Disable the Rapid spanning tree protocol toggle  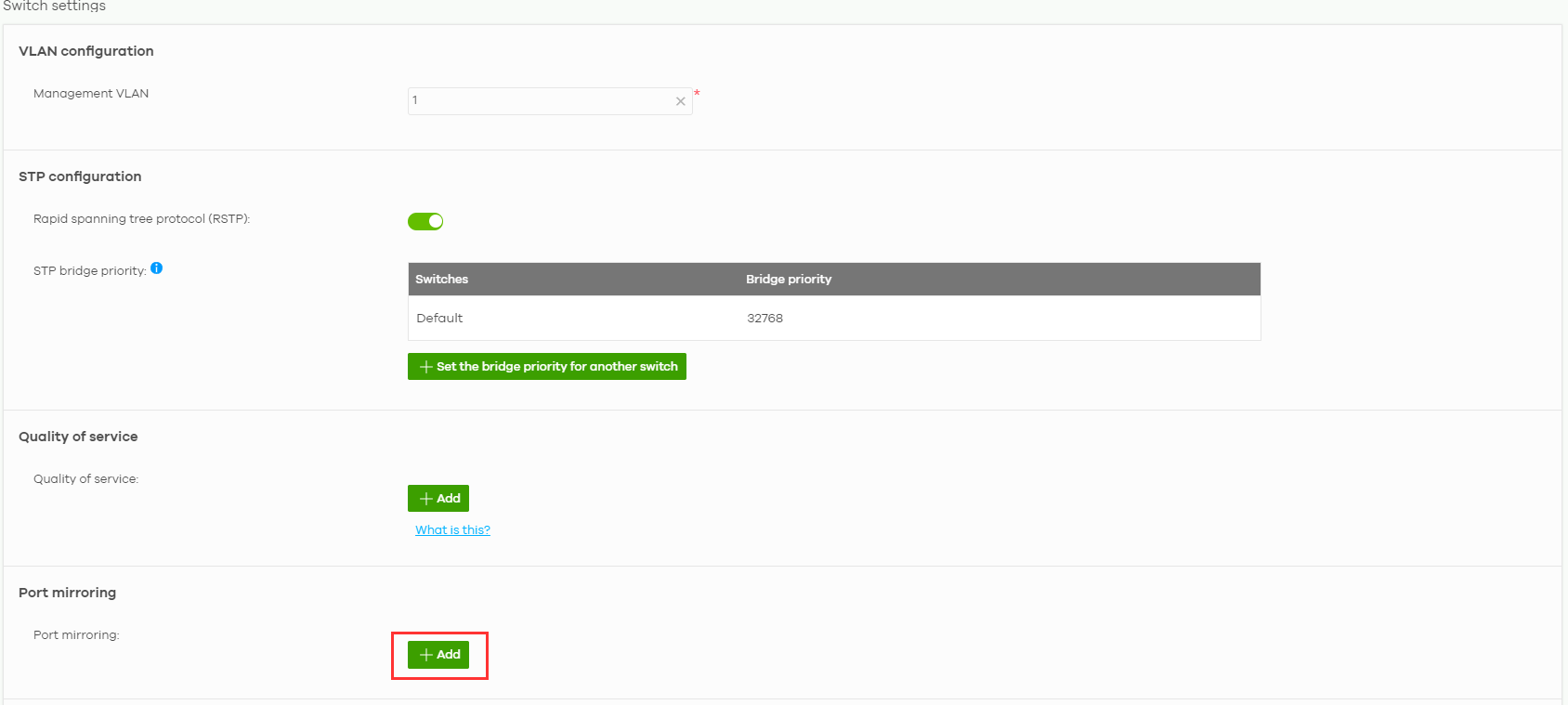pyautogui.click(x=425, y=221)
